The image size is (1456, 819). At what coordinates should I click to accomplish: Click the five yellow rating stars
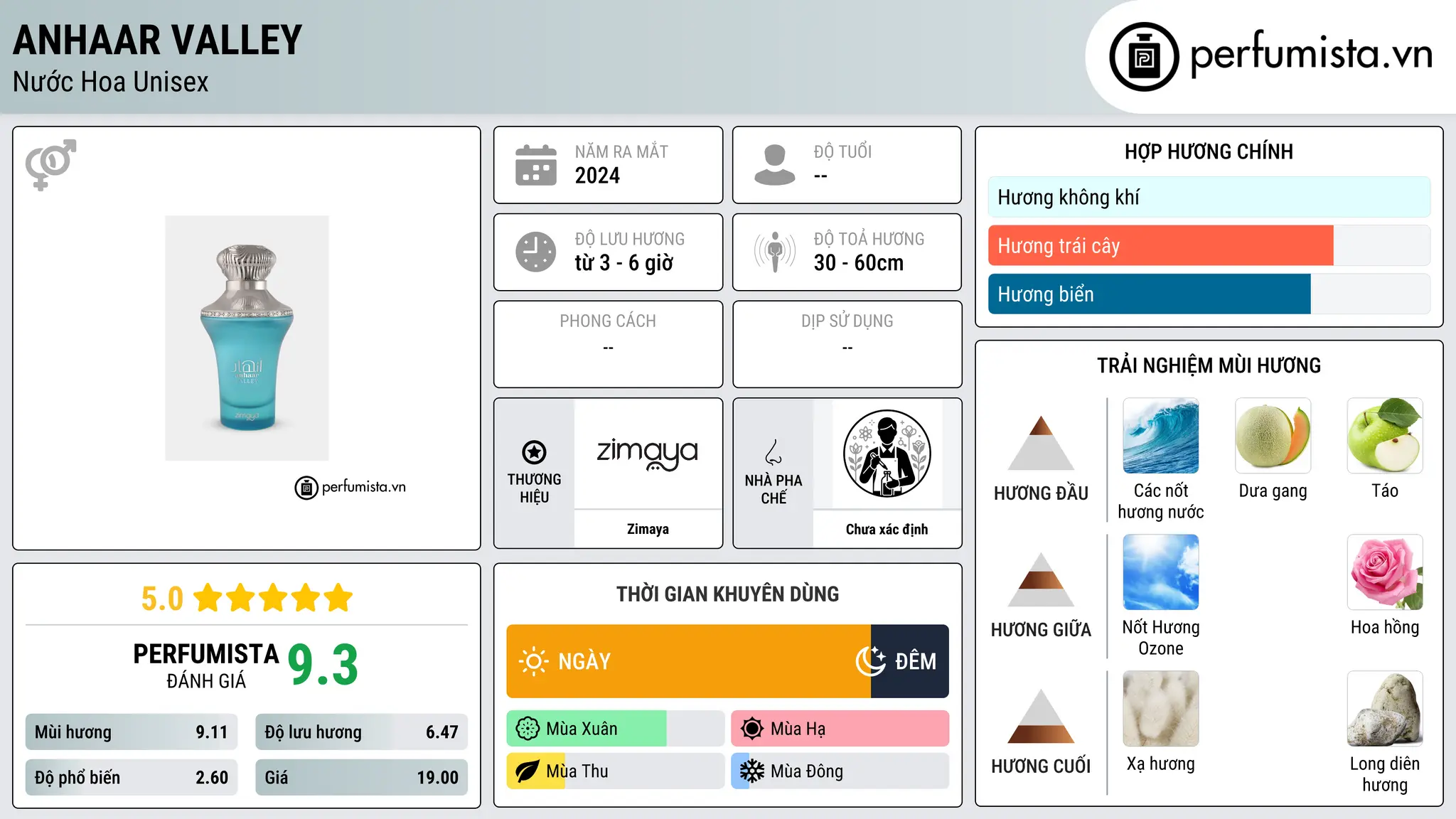pyautogui.click(x=273, y=598)
